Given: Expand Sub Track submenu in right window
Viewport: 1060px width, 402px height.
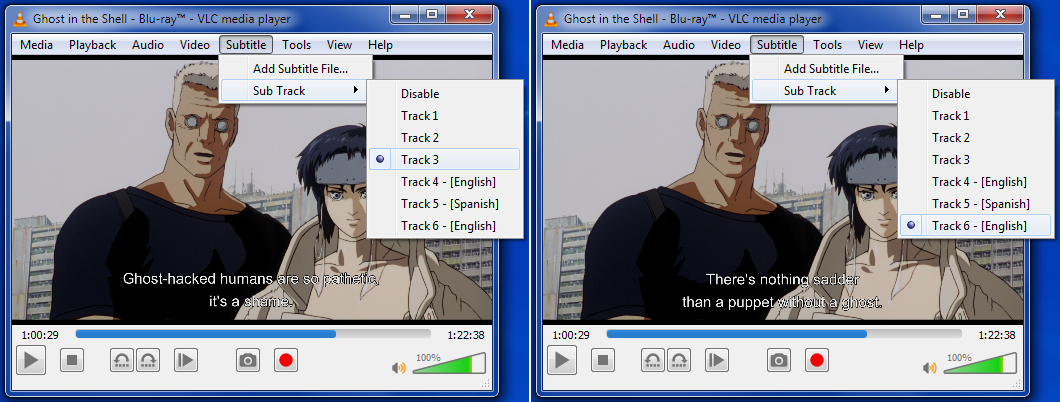Looking at the screenshot, I should [826, 91].
